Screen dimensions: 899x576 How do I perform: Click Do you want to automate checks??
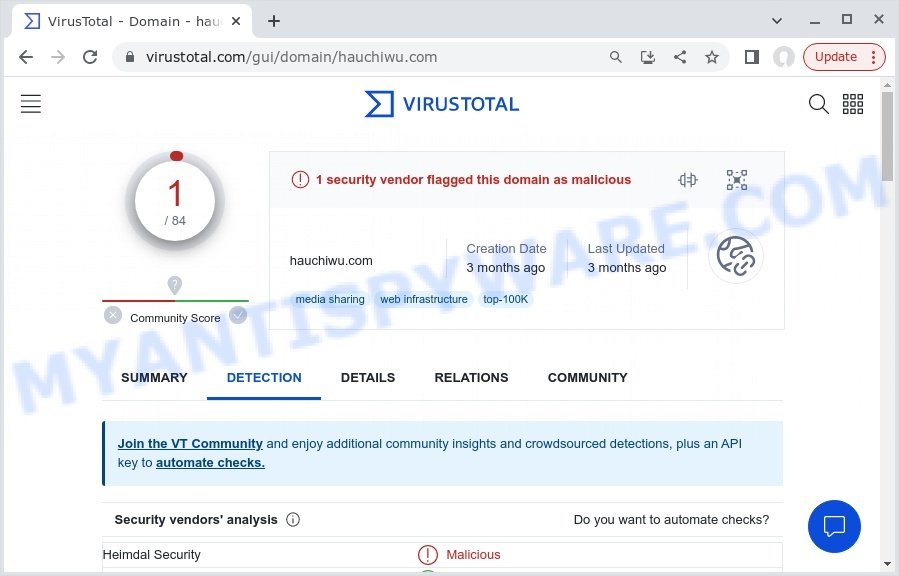(x=671, y=520)
